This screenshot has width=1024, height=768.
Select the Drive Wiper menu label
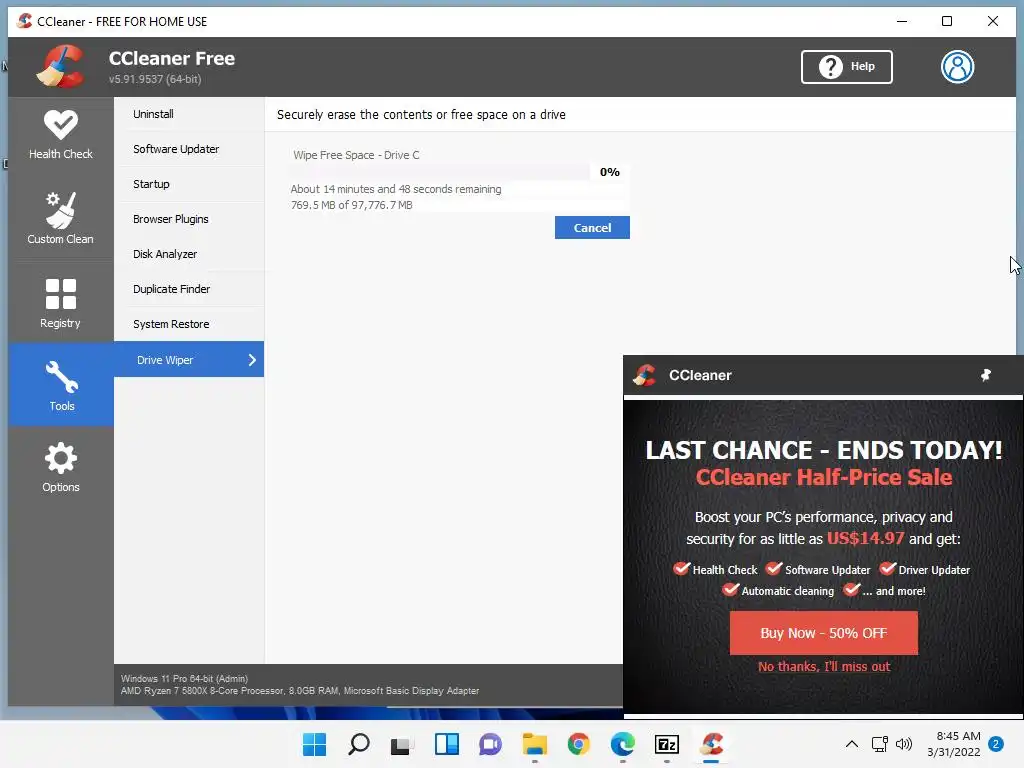[165, 360]
